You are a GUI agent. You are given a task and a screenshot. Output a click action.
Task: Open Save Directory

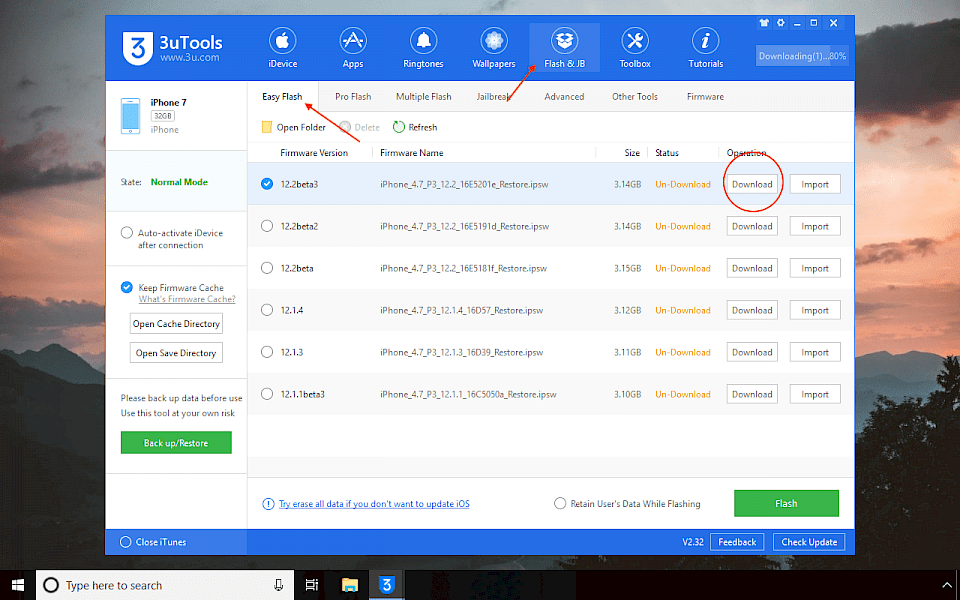tap(176, 353)
